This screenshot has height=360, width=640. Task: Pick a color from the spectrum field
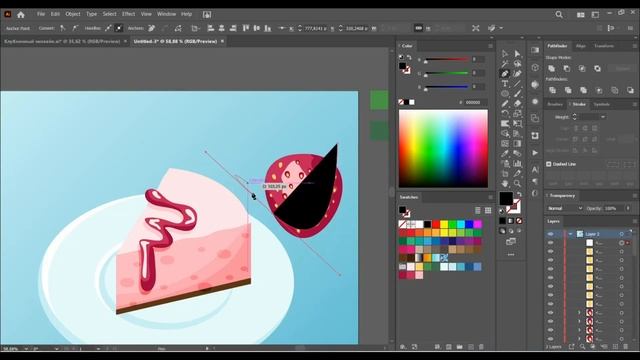[443, 149]
